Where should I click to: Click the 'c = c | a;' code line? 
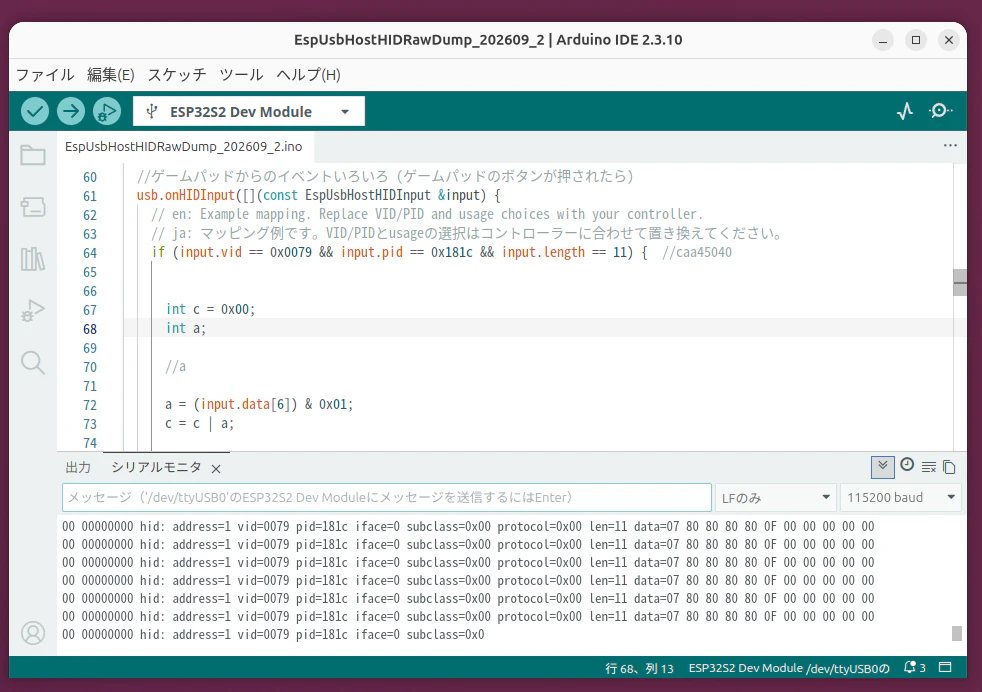(x=200, y=423)
